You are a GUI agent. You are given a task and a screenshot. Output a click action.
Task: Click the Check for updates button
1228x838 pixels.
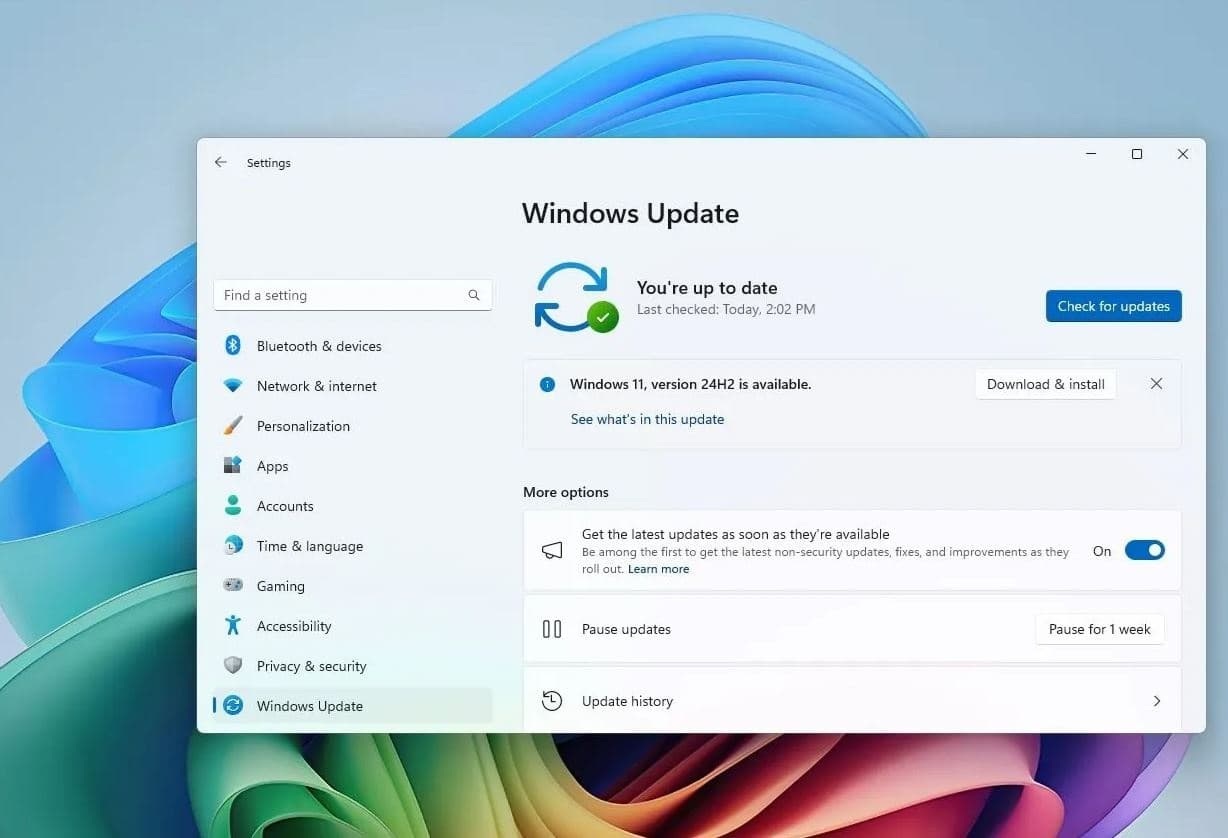coord(1114,306)
